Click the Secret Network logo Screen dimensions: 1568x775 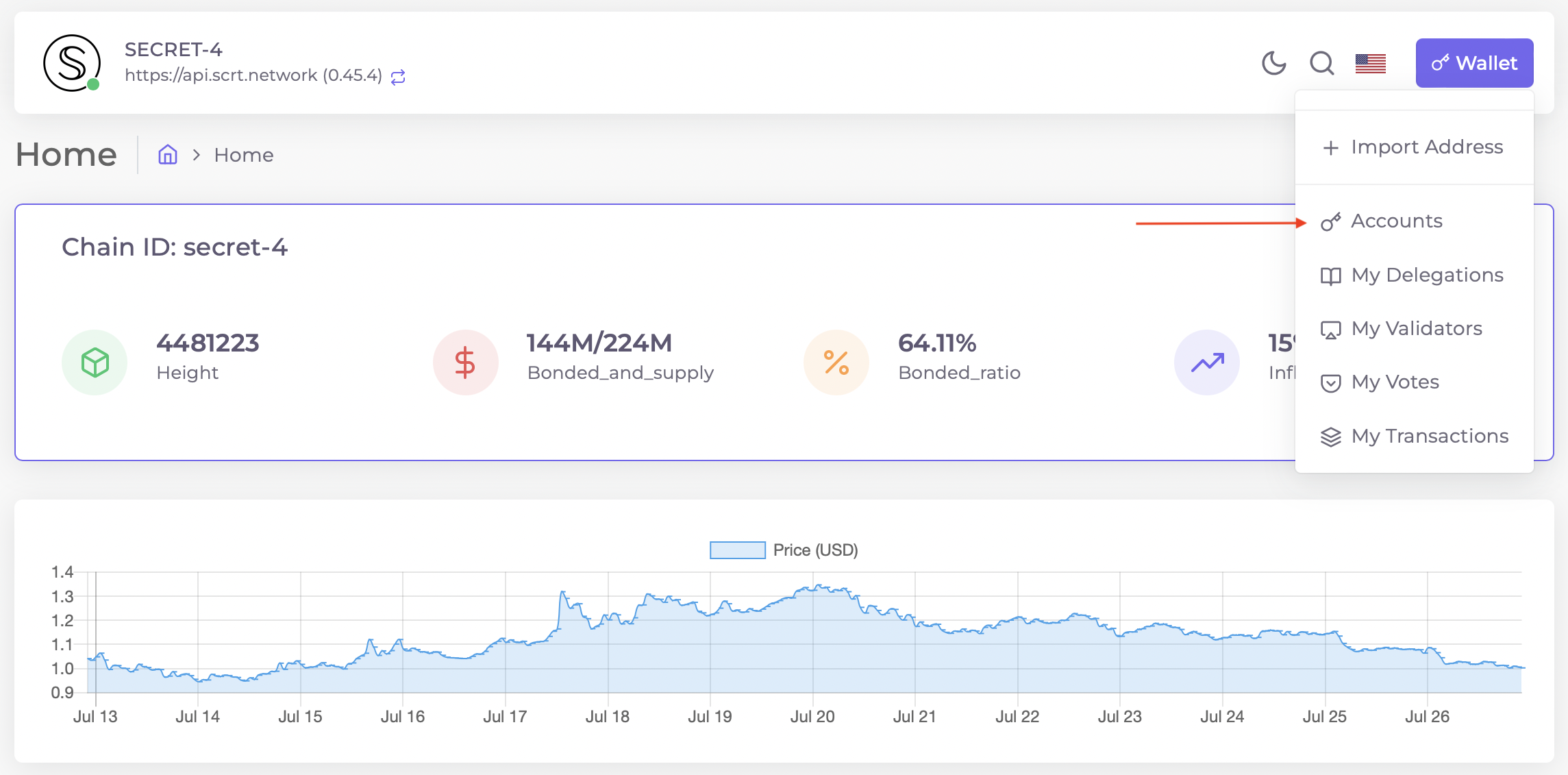72,63
